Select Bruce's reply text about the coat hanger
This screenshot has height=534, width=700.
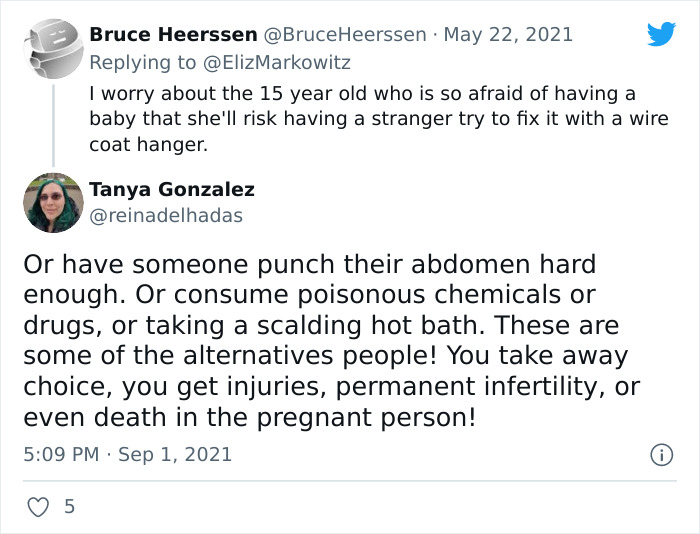(x=360, y=119)
